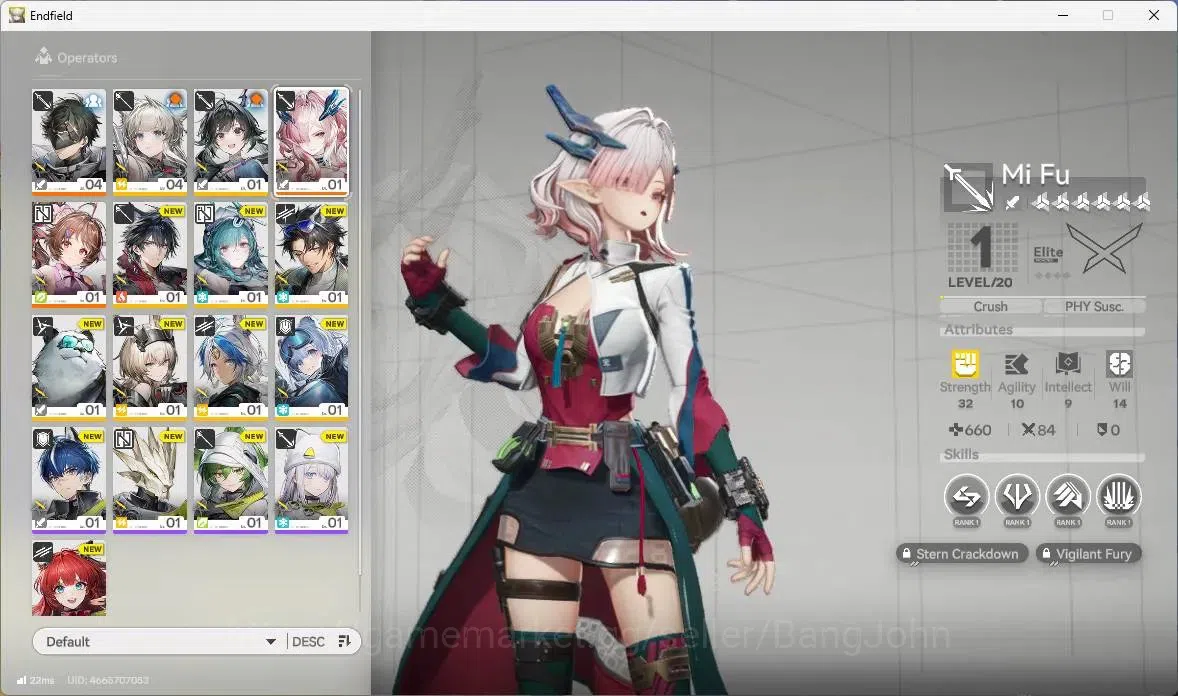Click the UID number text
This screenshot has height=696, width=1178.
(108, 680)
